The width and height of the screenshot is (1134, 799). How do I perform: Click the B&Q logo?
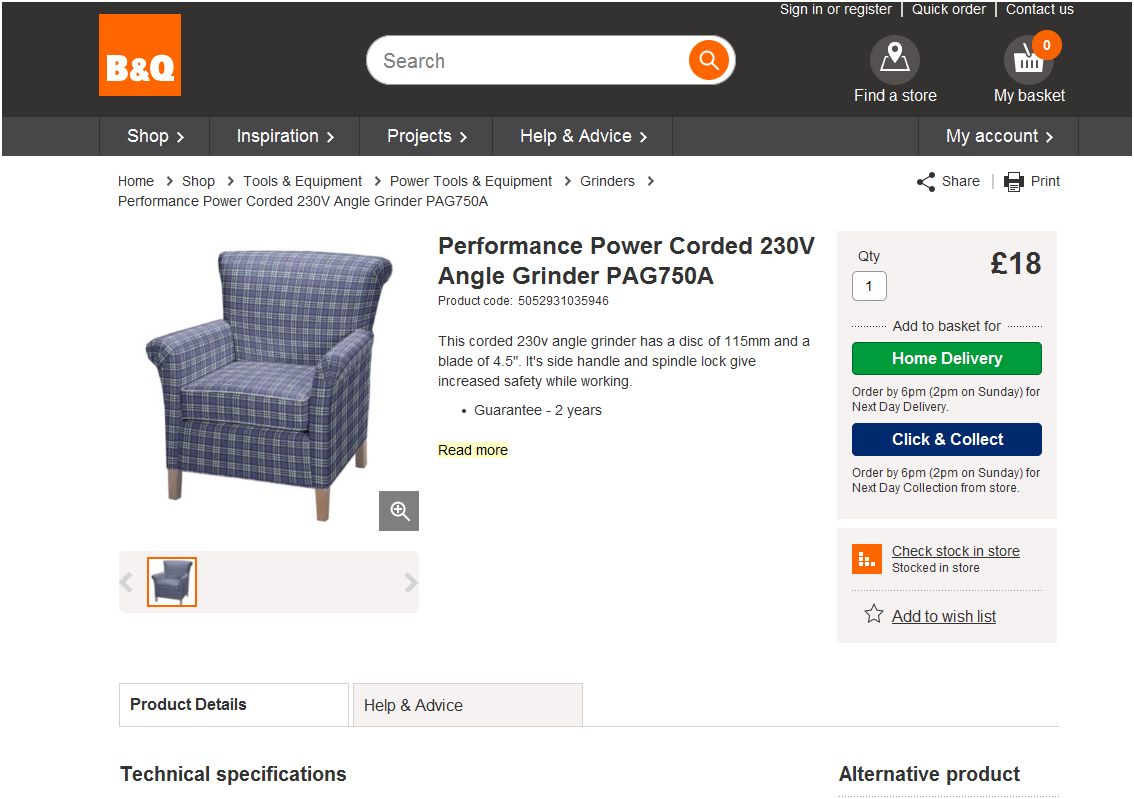click(x=140, y=55)
